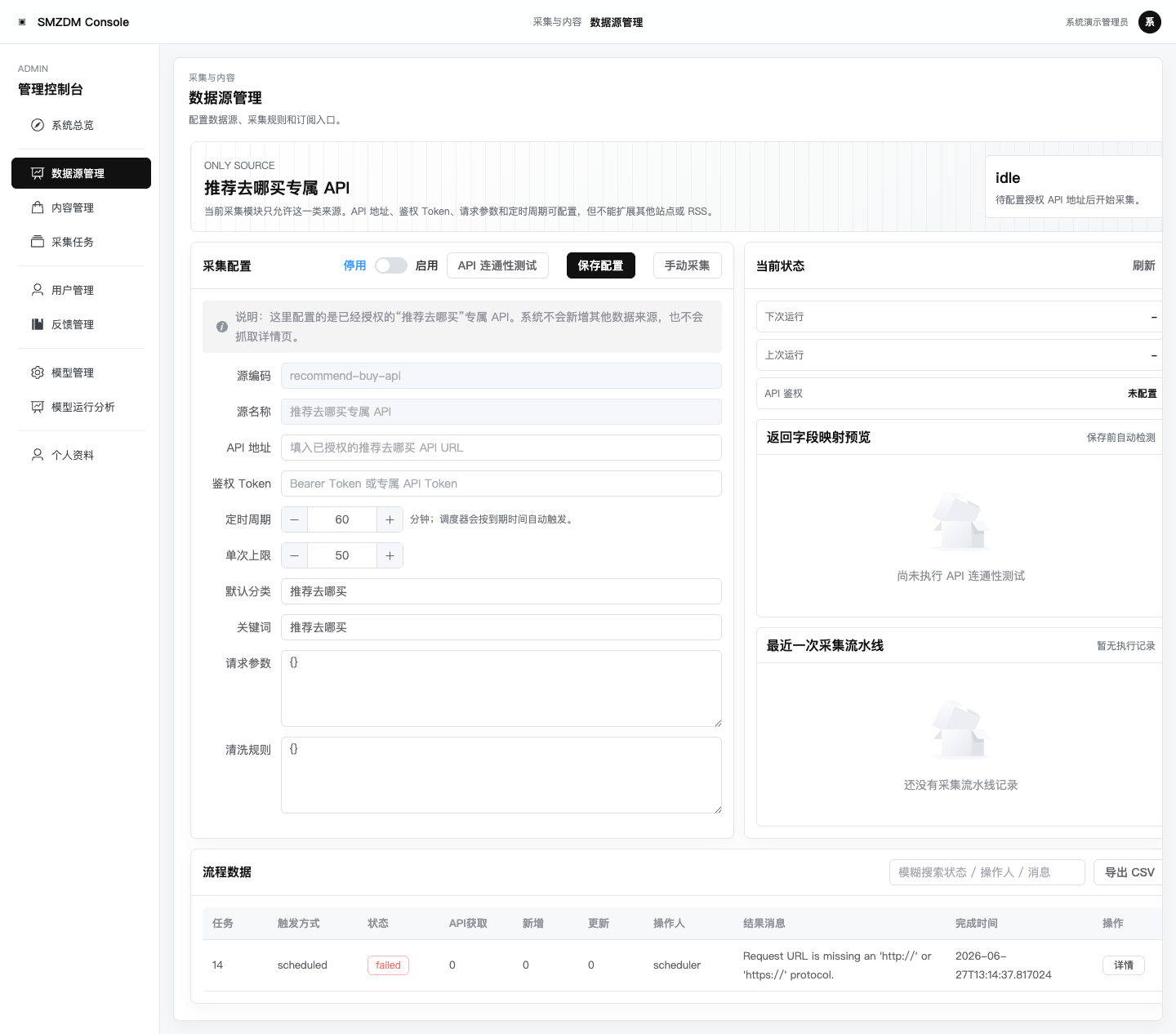The image size is (1176, 1034).
Task: Open 反馈管理 in the sidebar
Action: pyautogui.click(x=81, y=324)
